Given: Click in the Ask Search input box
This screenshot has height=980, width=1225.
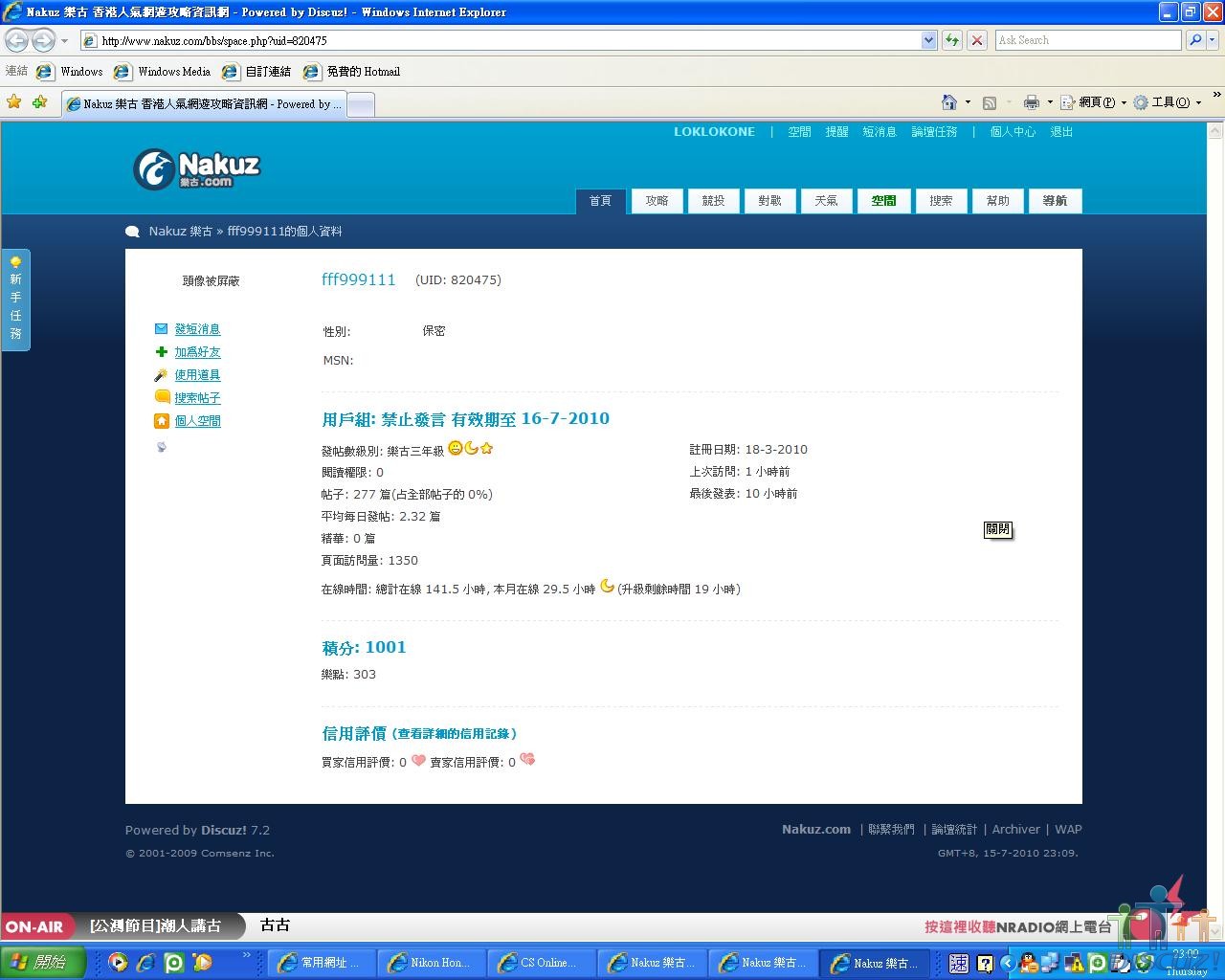Looking at the screenshot, I should click(x=1087, y=40).
